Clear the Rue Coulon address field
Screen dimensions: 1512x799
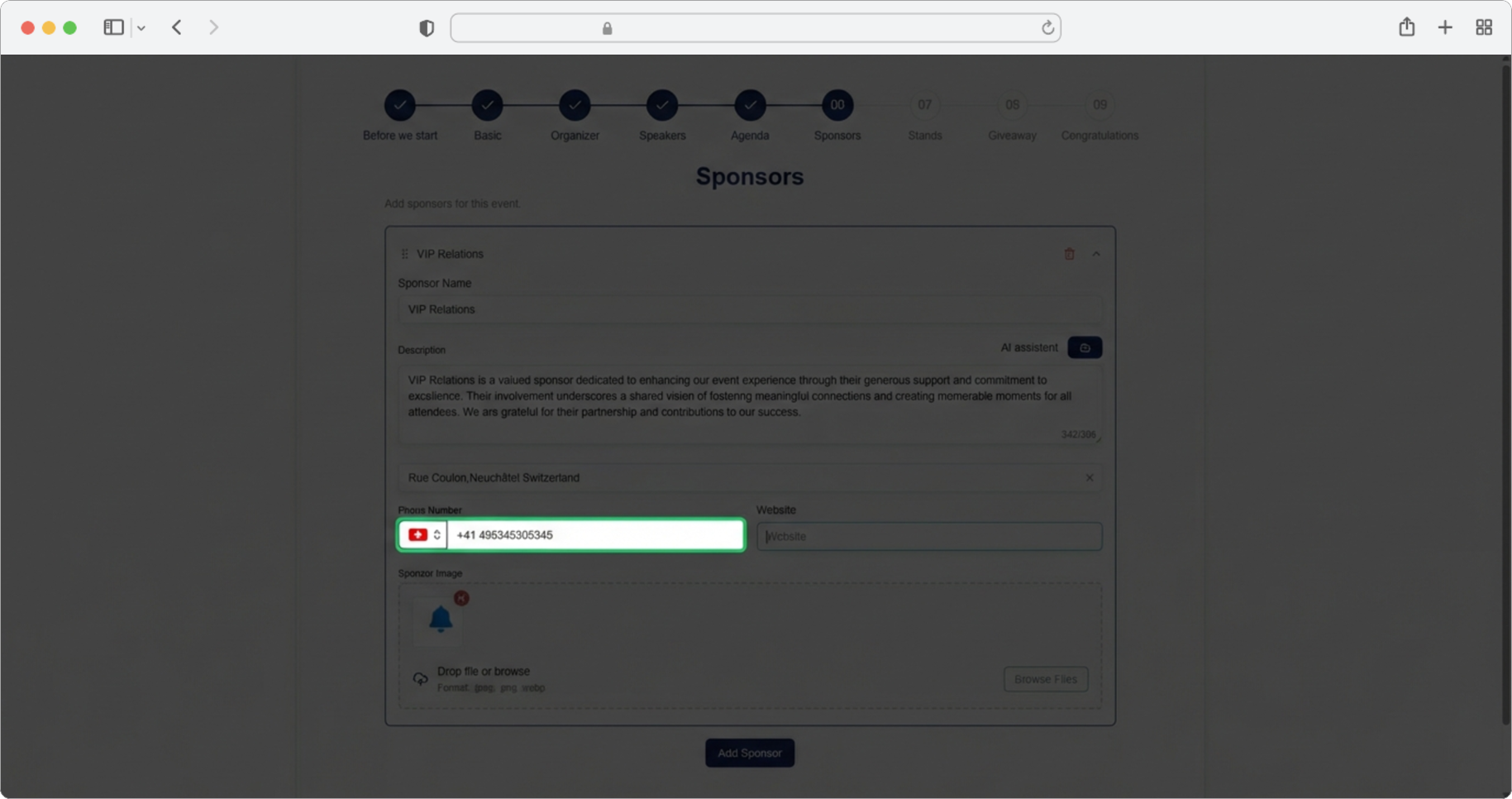1090,478
